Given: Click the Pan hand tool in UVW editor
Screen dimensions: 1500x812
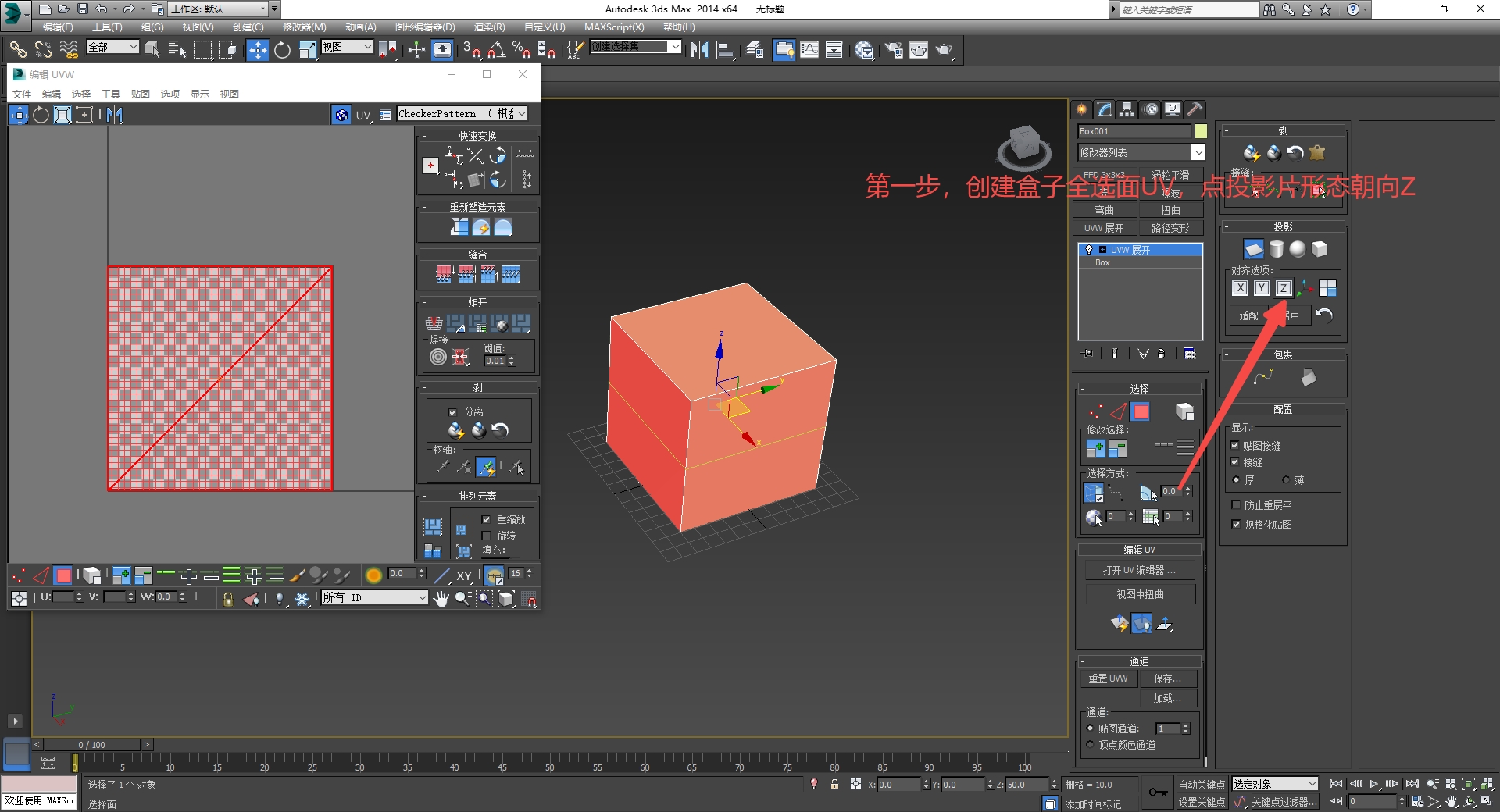Looking at the screenshot, I should click(x=441, y=598).
